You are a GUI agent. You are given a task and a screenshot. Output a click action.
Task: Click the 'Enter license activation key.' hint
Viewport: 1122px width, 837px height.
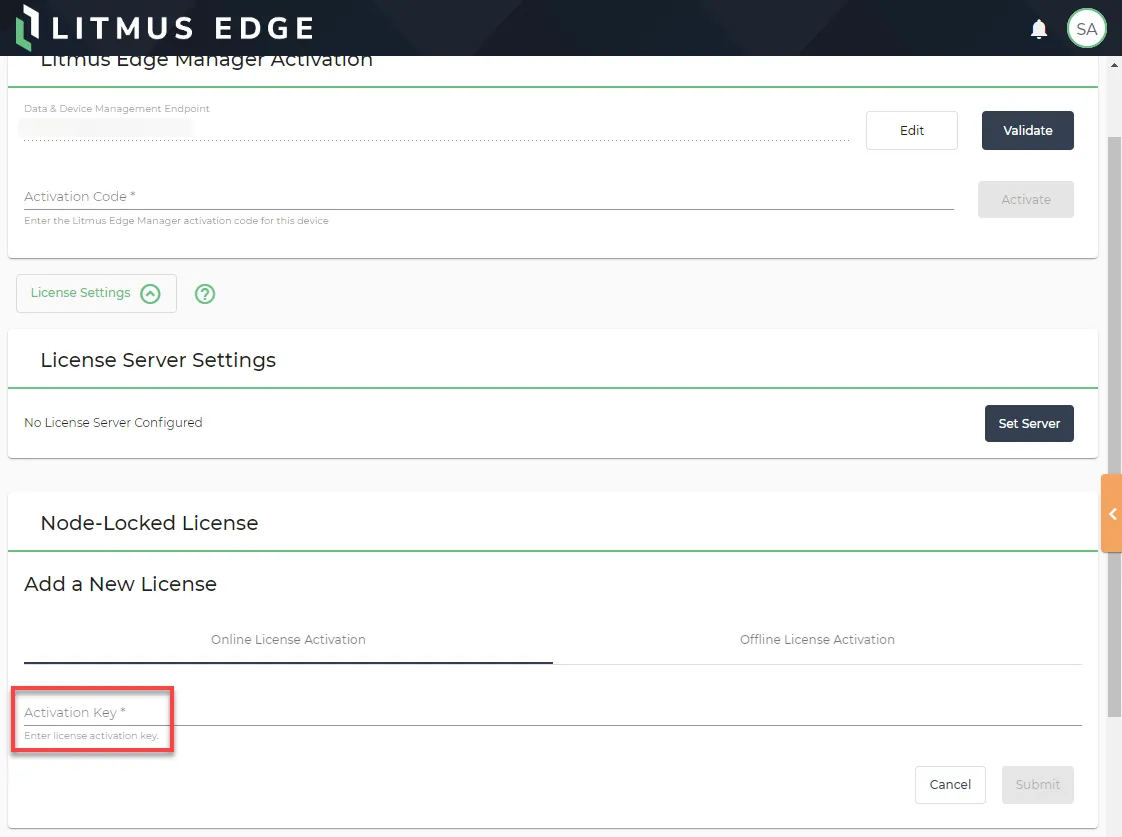pyautogui.click(x=92, y=735)
